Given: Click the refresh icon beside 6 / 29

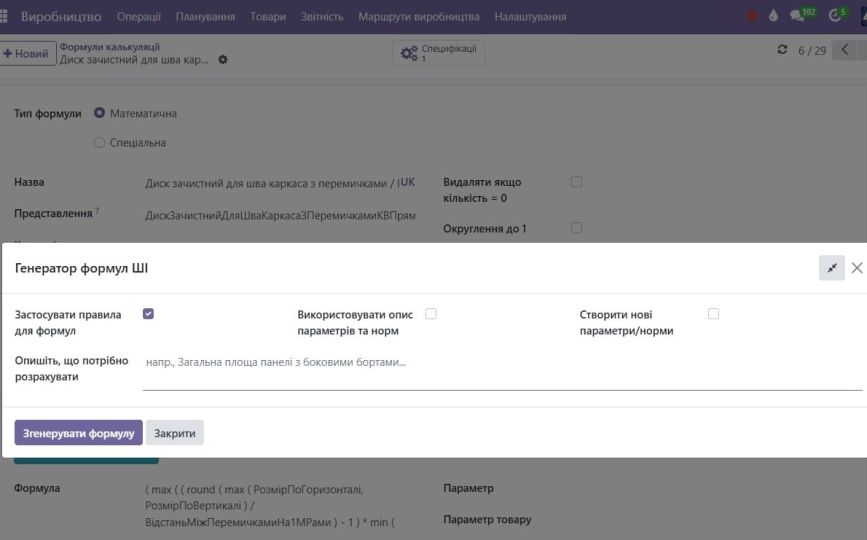Looking at the screenshot, I should [782, 50].
